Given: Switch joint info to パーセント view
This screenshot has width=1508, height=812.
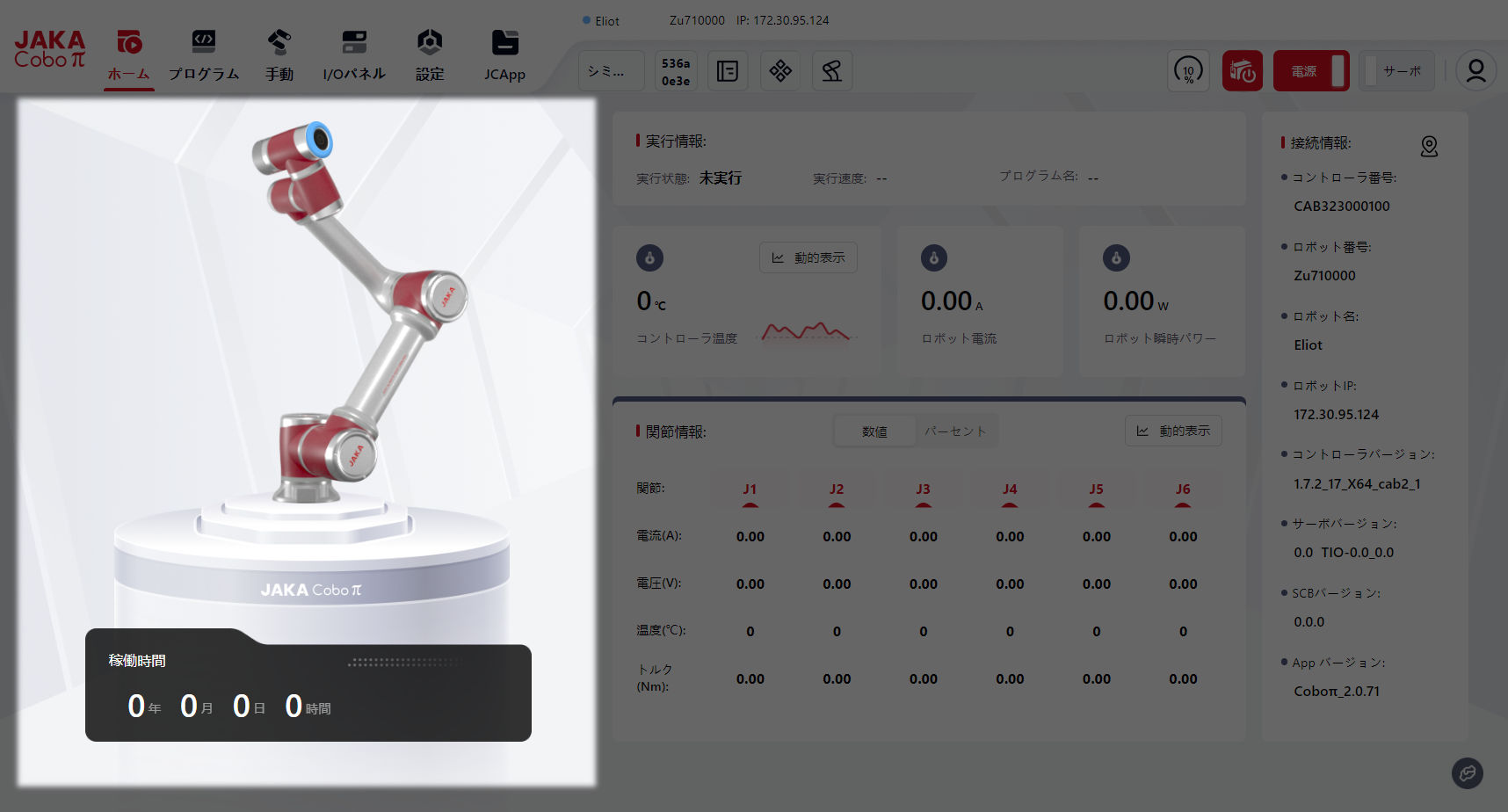Looking at the screenshot, I should 955,431.
